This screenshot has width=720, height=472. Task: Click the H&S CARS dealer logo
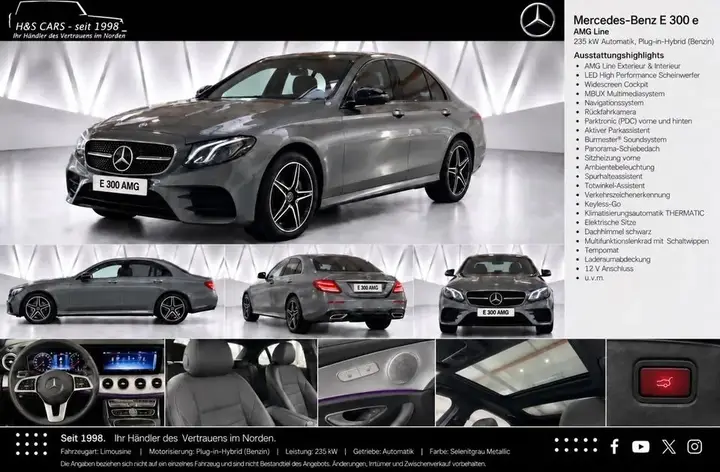68,21
